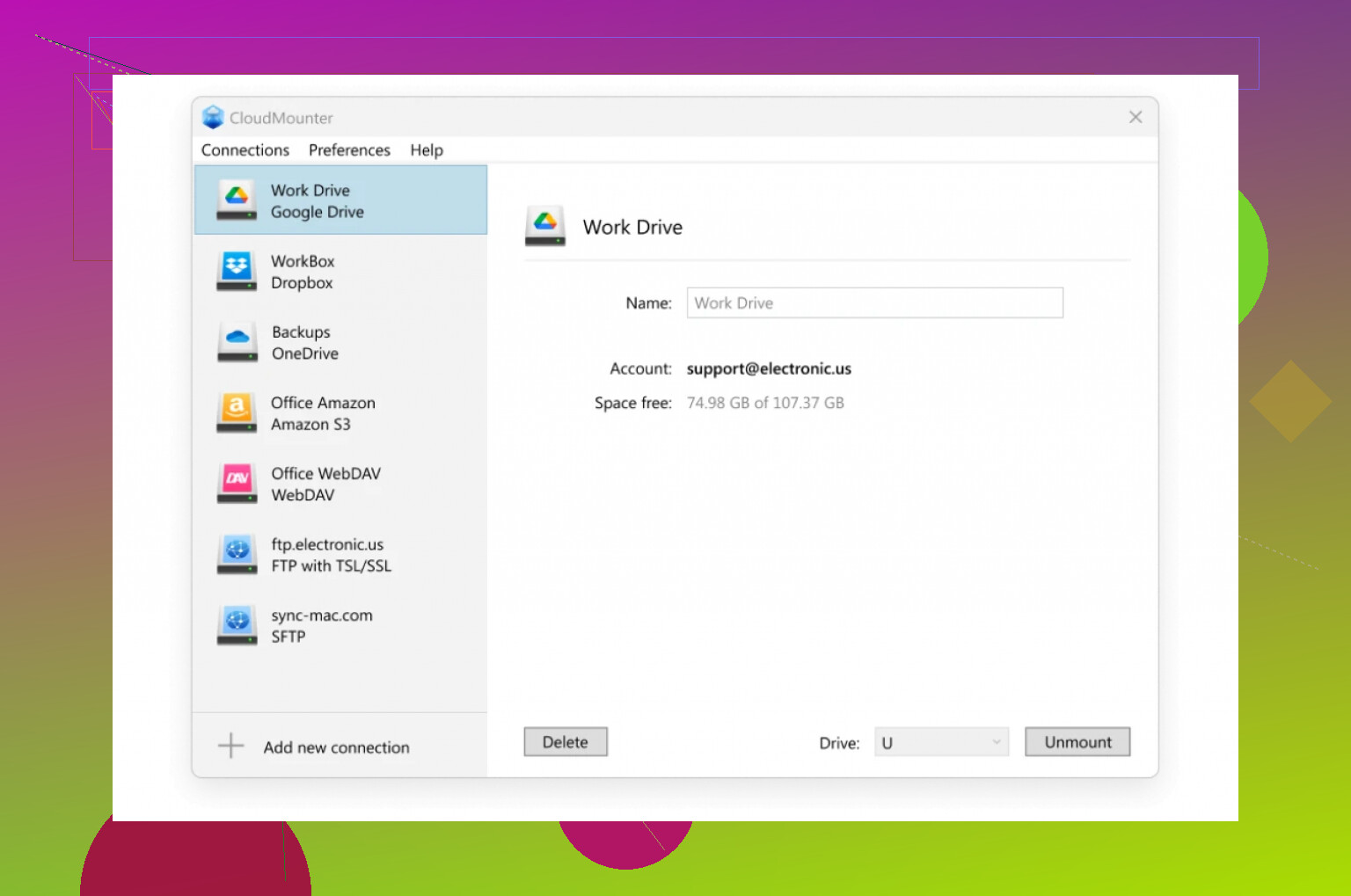Select the ftp.electronic.us FTP globe icon

(237, 555)
